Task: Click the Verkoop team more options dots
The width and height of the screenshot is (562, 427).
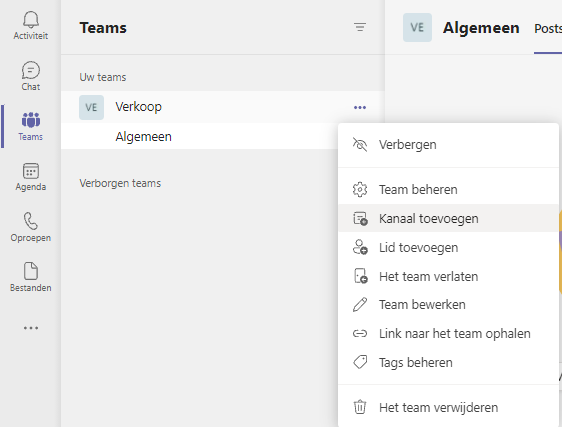Action: click(x=360, y=108)
